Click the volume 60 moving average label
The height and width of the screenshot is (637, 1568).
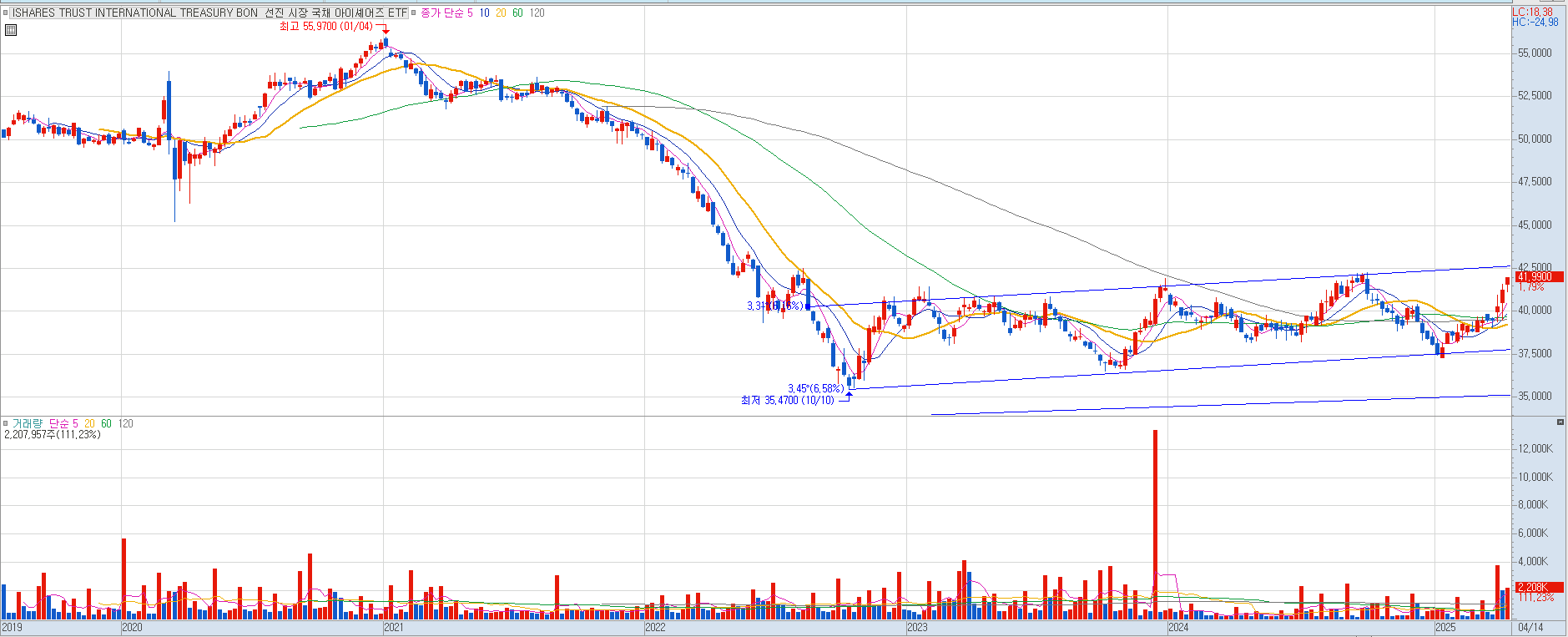pos(106,423)
